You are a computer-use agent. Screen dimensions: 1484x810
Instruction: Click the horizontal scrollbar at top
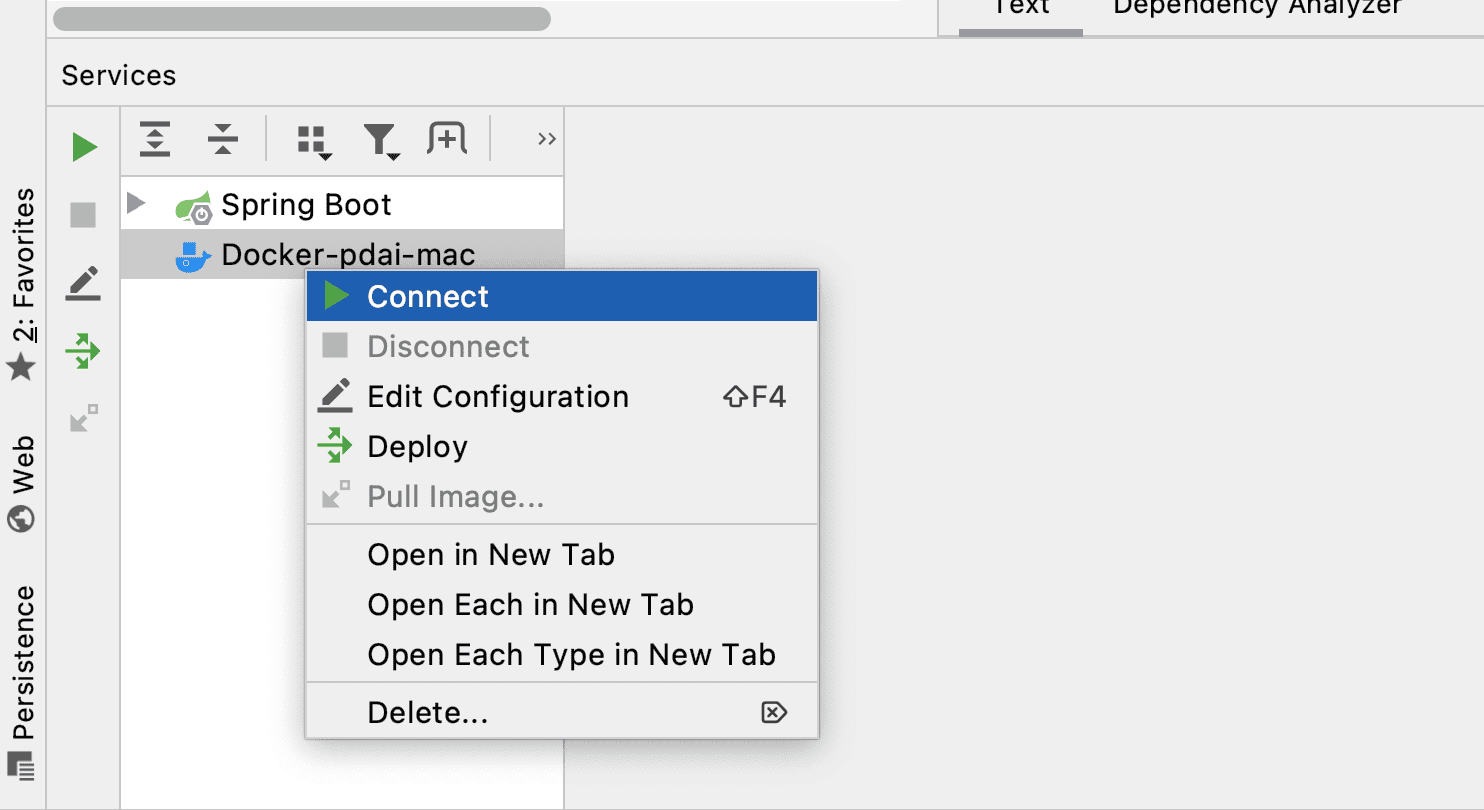point(302,19)
